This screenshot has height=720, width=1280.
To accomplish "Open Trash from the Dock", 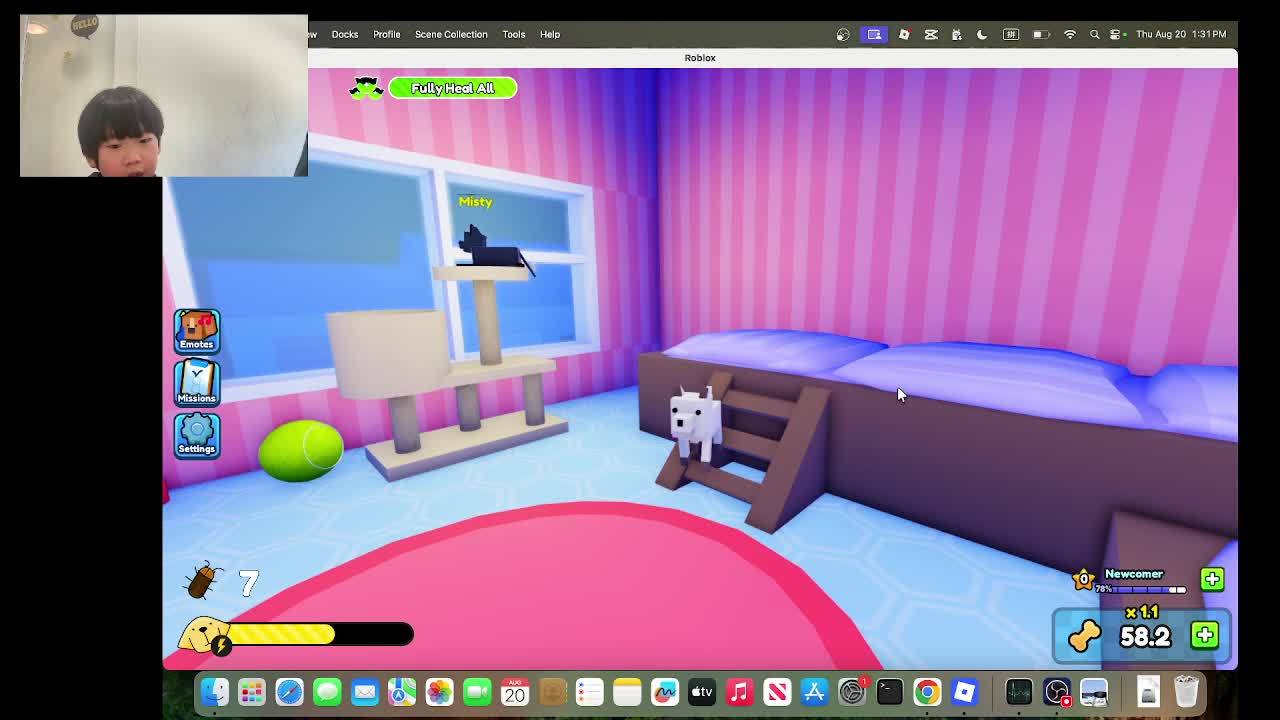I will [1186, 692].
